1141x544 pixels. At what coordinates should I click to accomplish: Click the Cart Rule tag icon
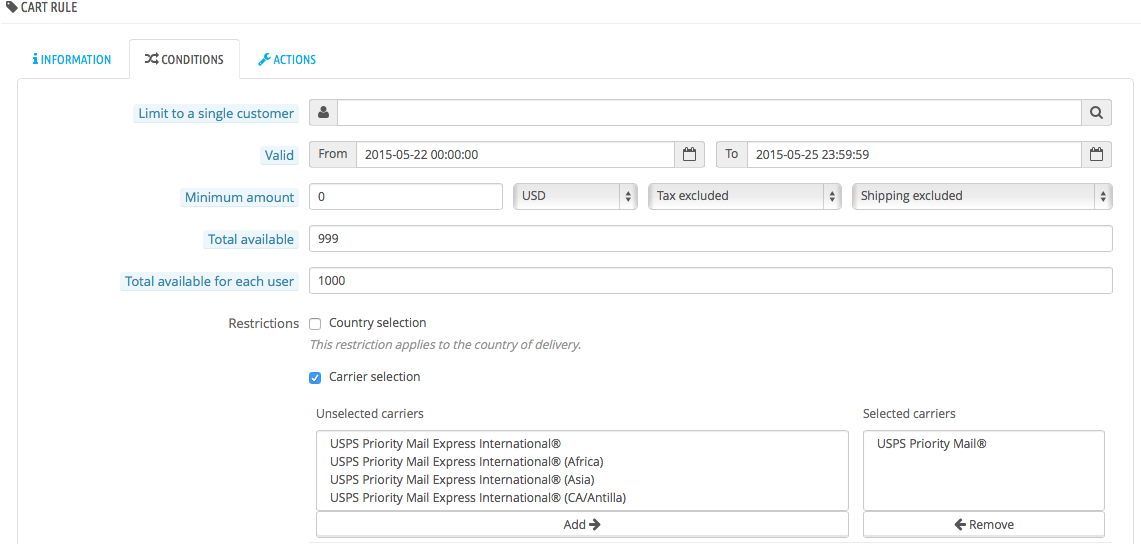point(12,7)
